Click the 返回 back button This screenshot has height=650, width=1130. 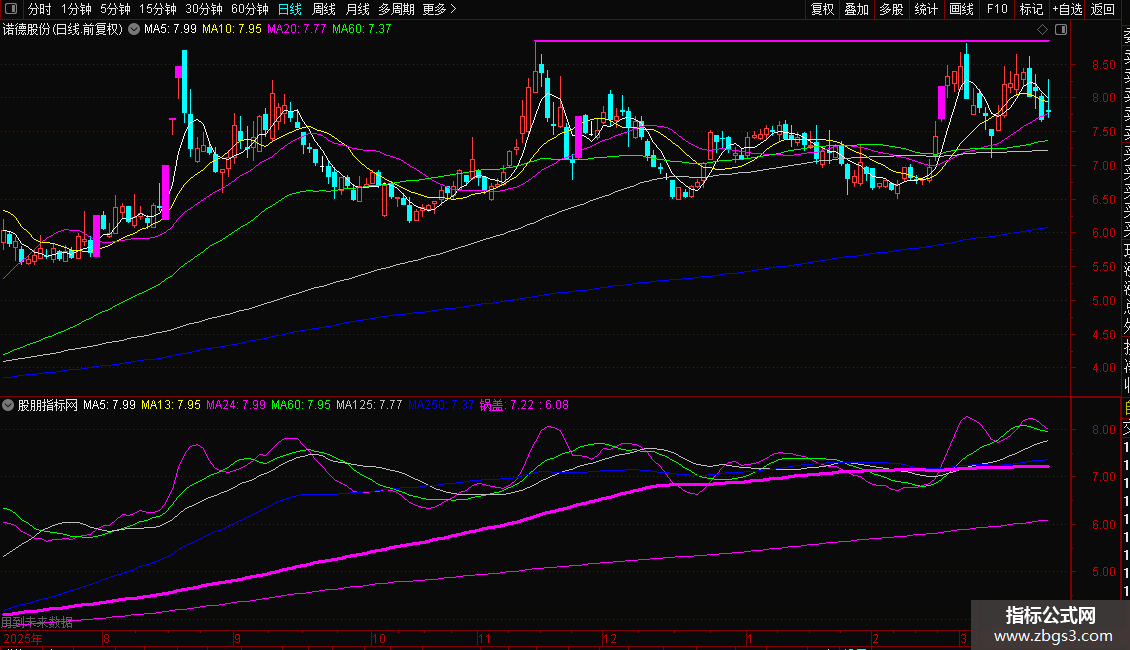[1103, 9]
